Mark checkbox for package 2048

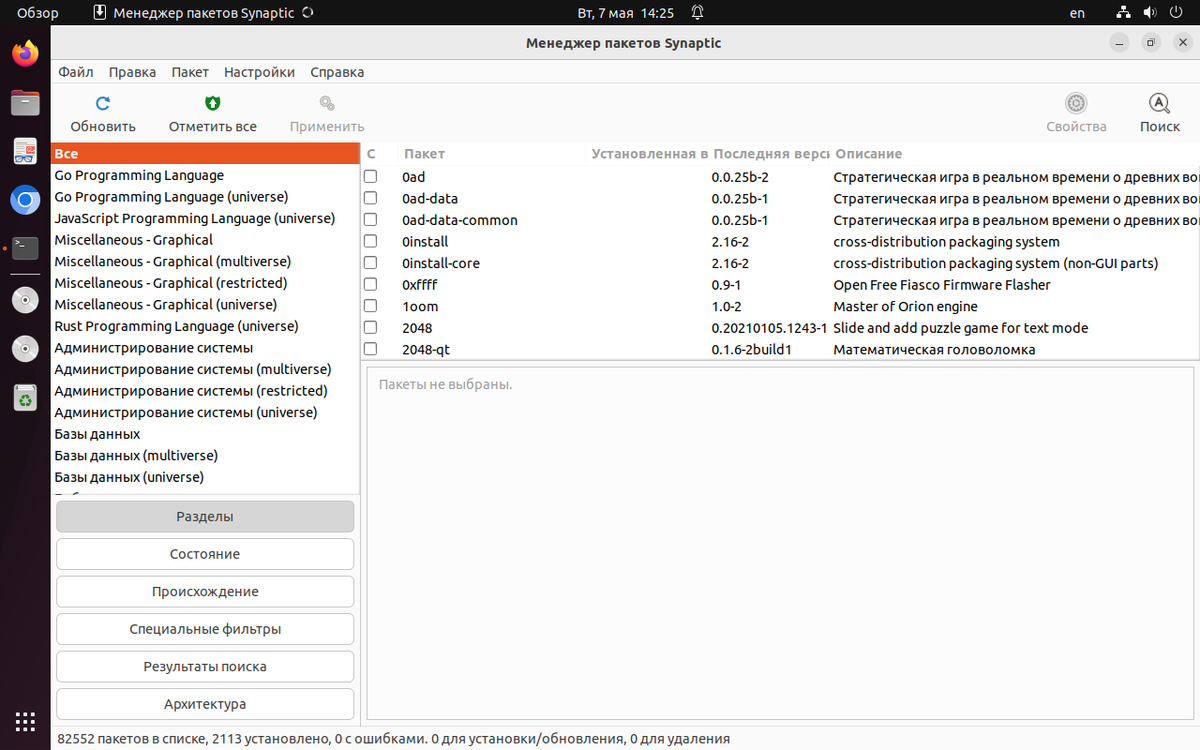371,328
